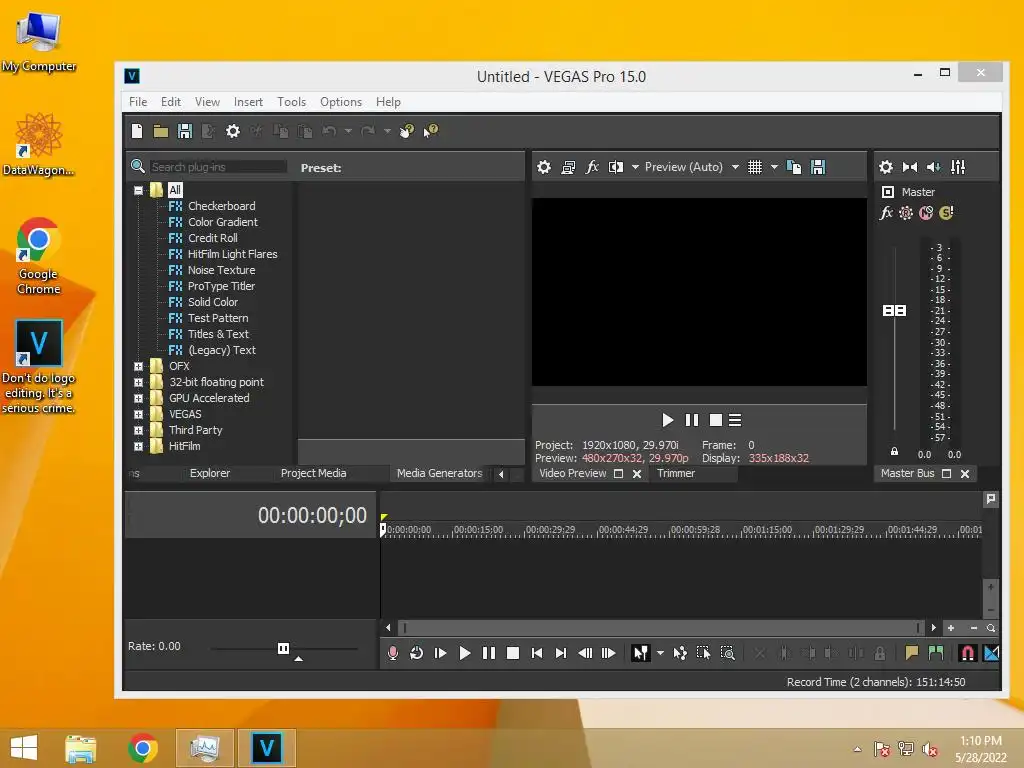Insert a Marker using the flag icon
The image size is (1024, 768).
coord(912,653)
